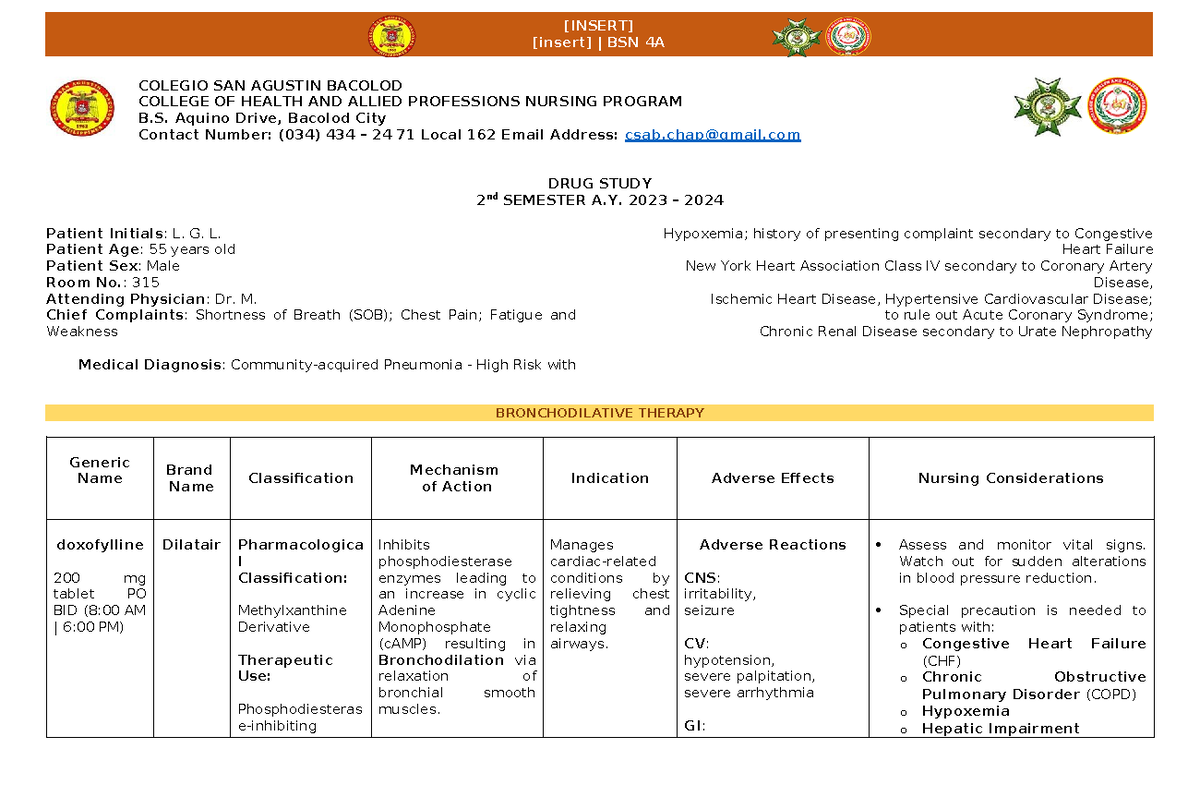
Task: Click the Indication column header
Action: (610, 478)
